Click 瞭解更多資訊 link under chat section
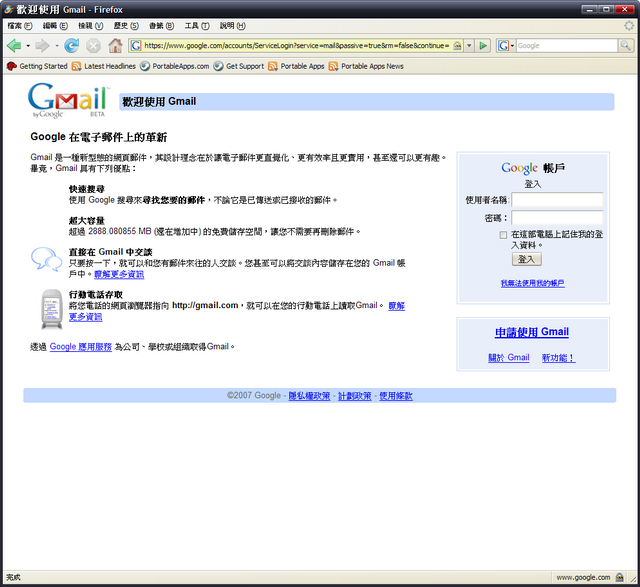This screenshot has width=640, height=587. [119, 274]
